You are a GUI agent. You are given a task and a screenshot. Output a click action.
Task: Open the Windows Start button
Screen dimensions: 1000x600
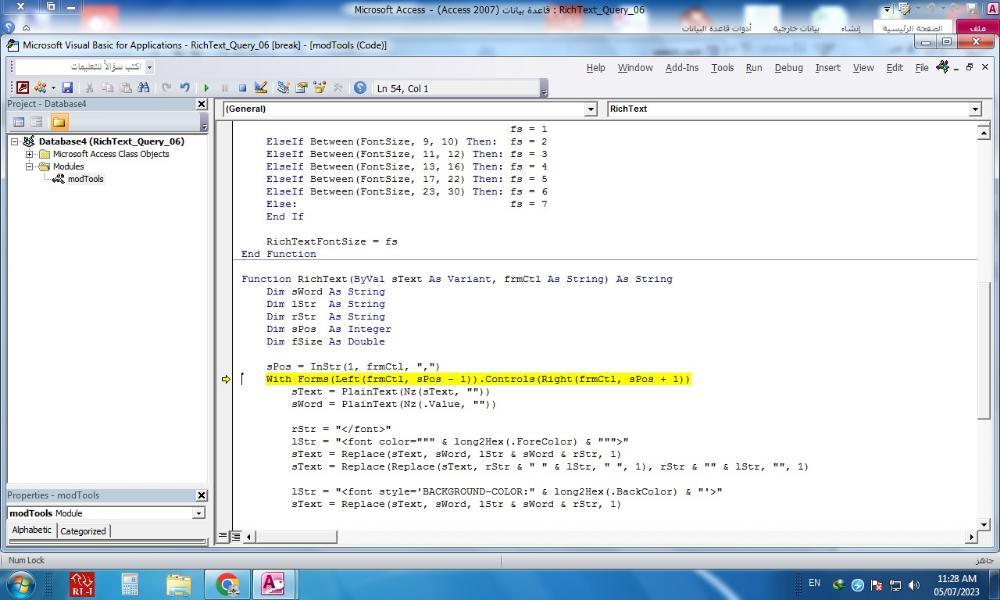(x=19, y=584)
